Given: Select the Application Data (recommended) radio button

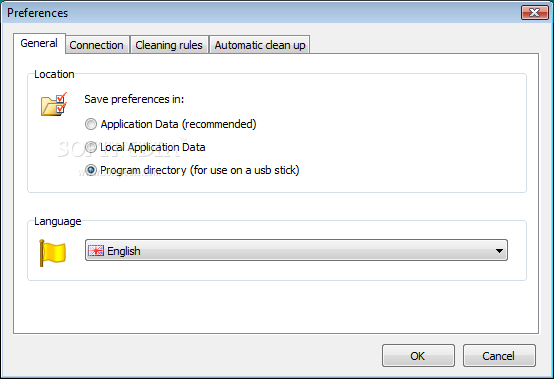Looking at the screenshot, I should click(x=91, y=124).
